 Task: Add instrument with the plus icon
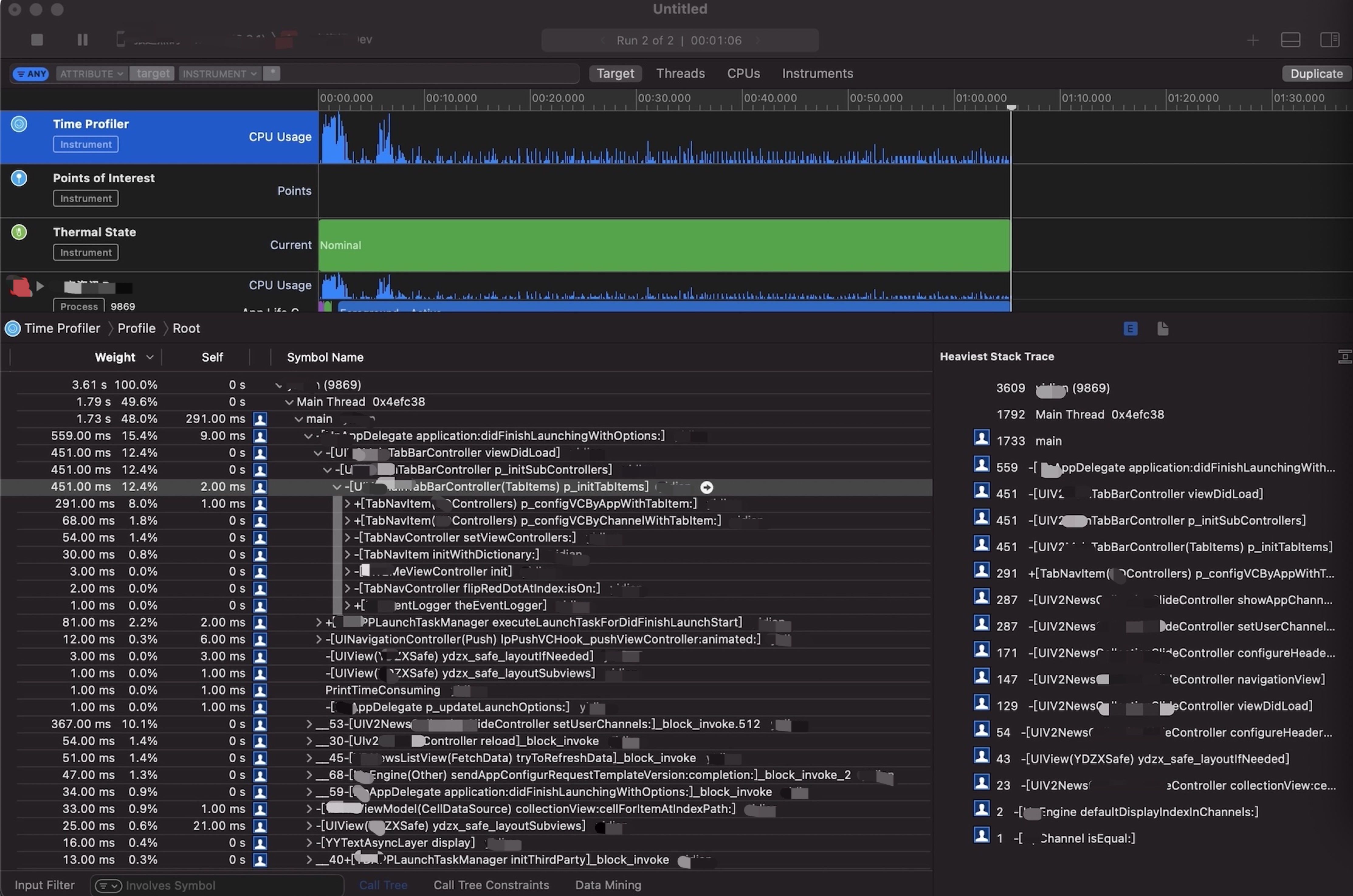[x=1252, y=40]
